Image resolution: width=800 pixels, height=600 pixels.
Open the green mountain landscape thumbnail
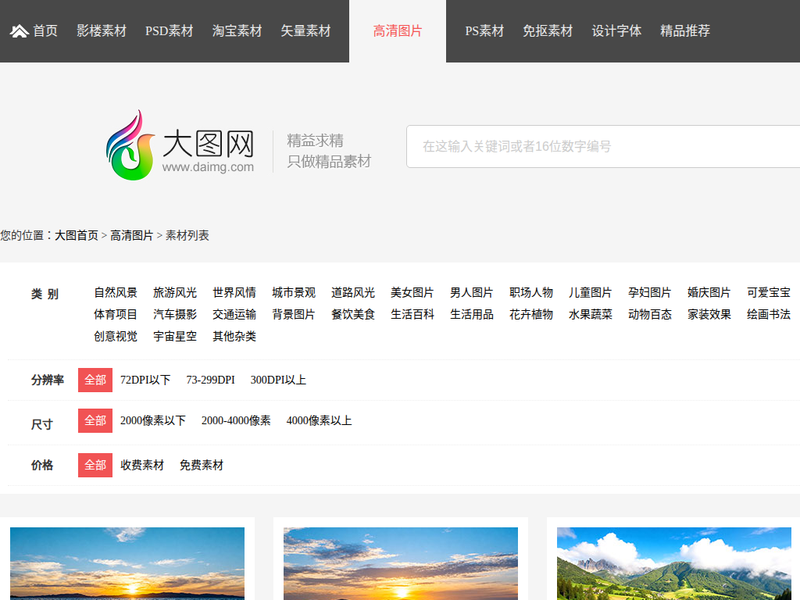674,563
